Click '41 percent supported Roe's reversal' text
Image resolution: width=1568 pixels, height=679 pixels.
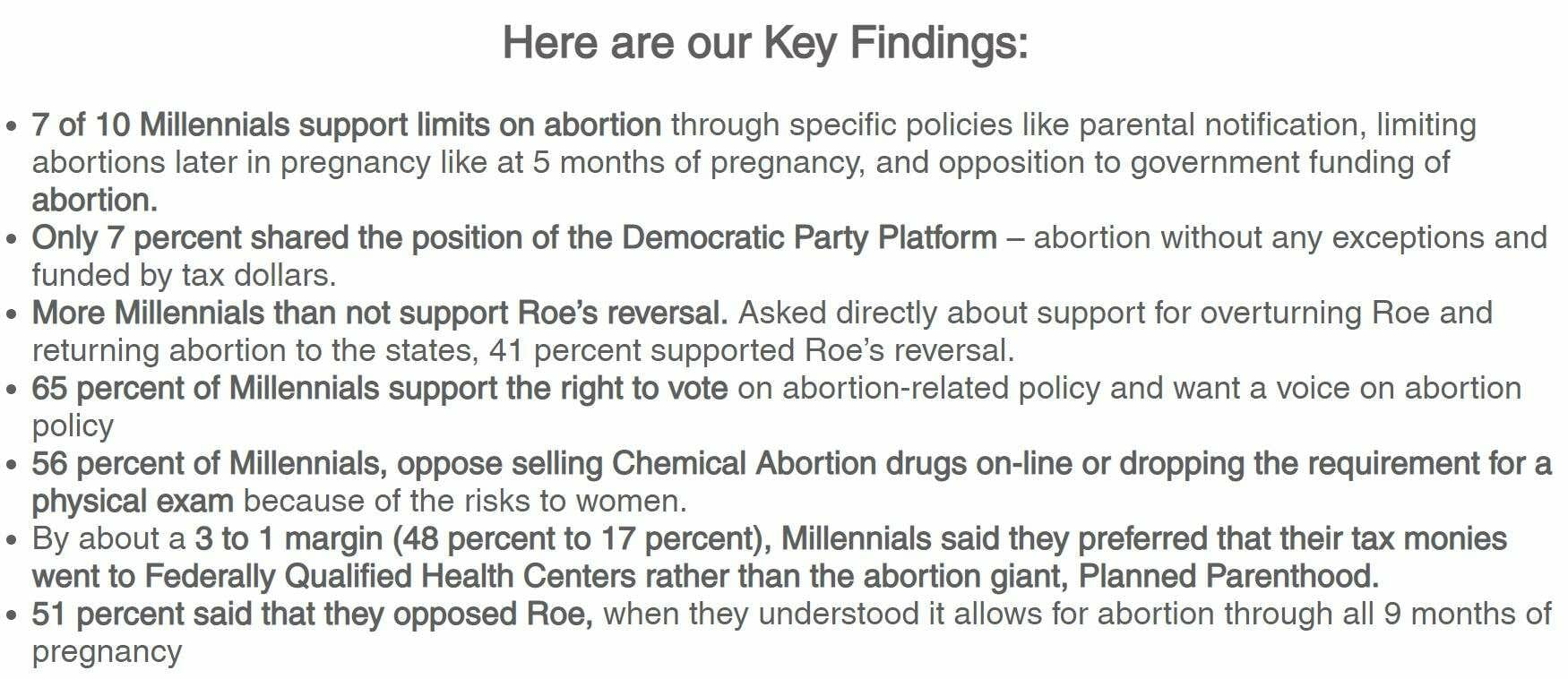tap(752, 350)
